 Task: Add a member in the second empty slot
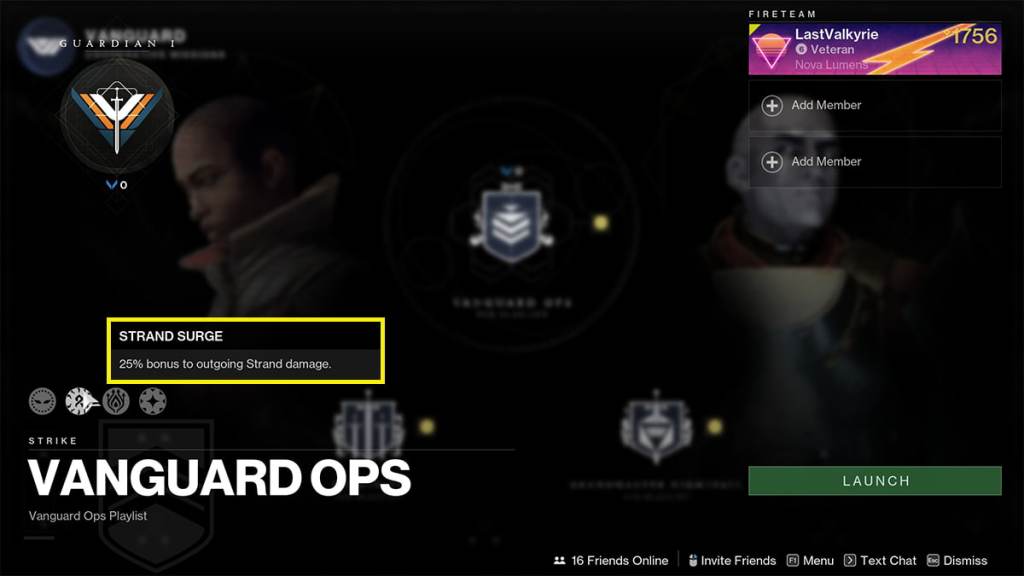coord(874,161)
